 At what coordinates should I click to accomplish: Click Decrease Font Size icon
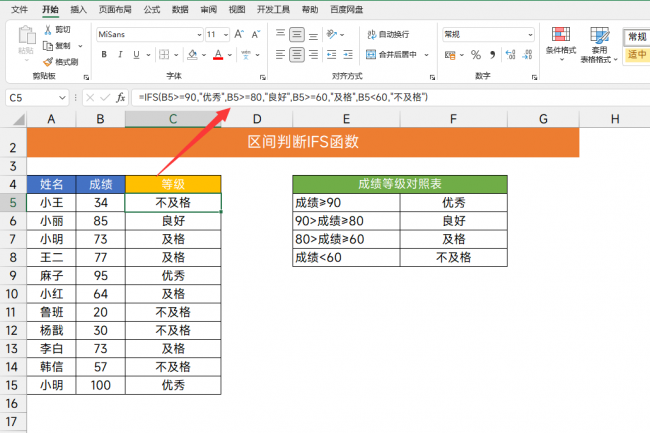click(256, 34)
